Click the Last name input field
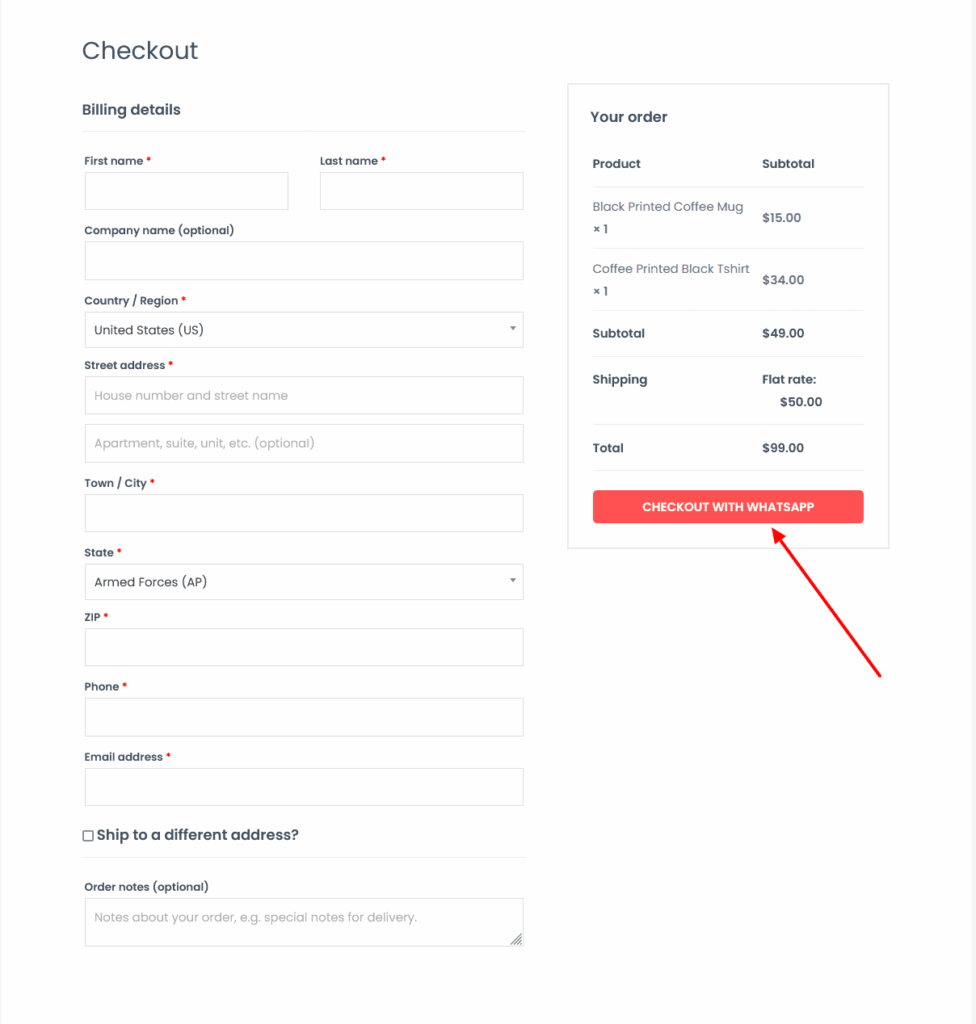 coord(421,191)
